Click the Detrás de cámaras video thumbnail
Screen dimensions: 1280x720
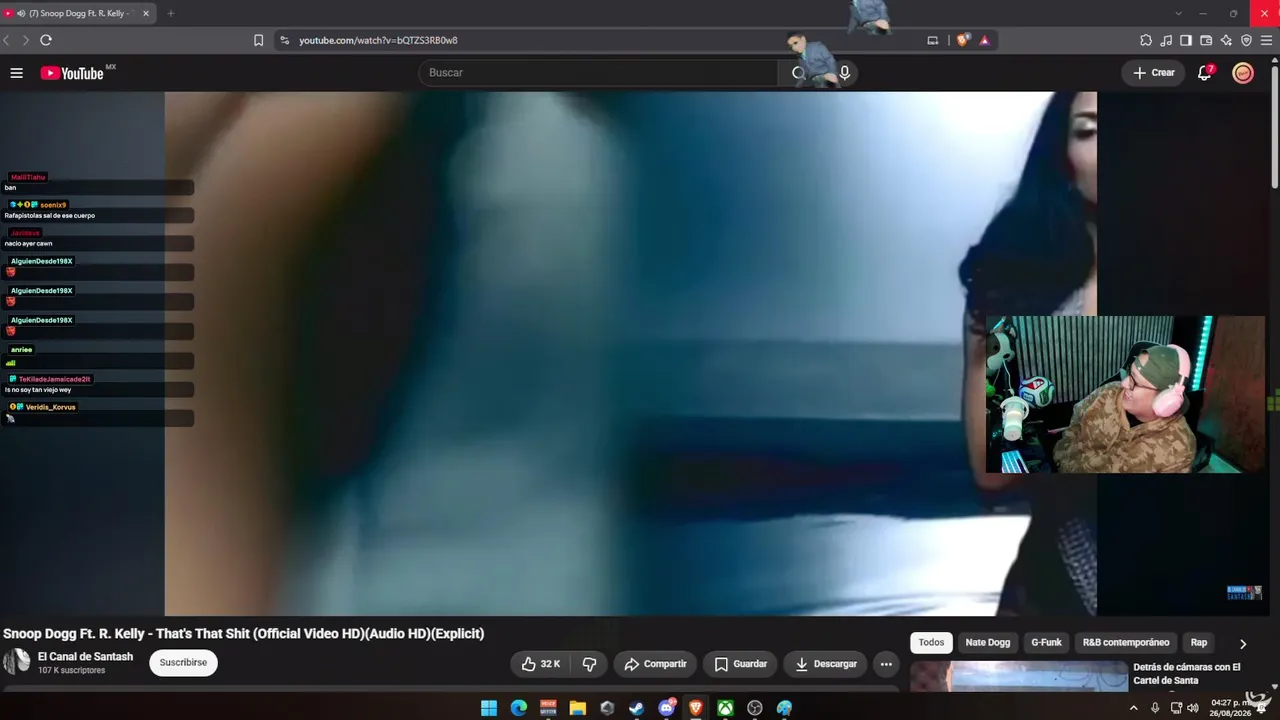[x=1019, y=677]
